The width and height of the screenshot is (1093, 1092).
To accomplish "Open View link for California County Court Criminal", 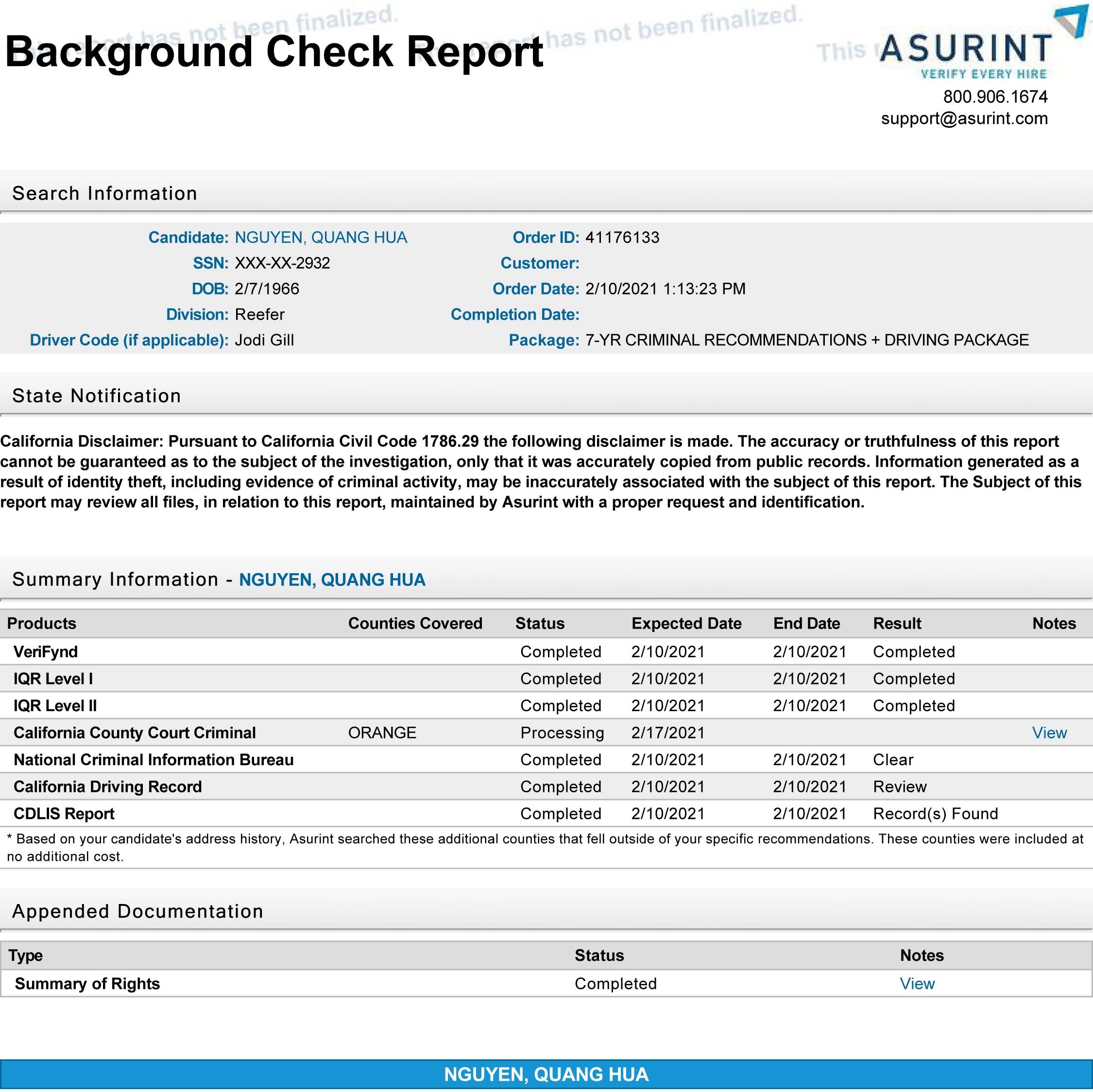I will 1049,733.
